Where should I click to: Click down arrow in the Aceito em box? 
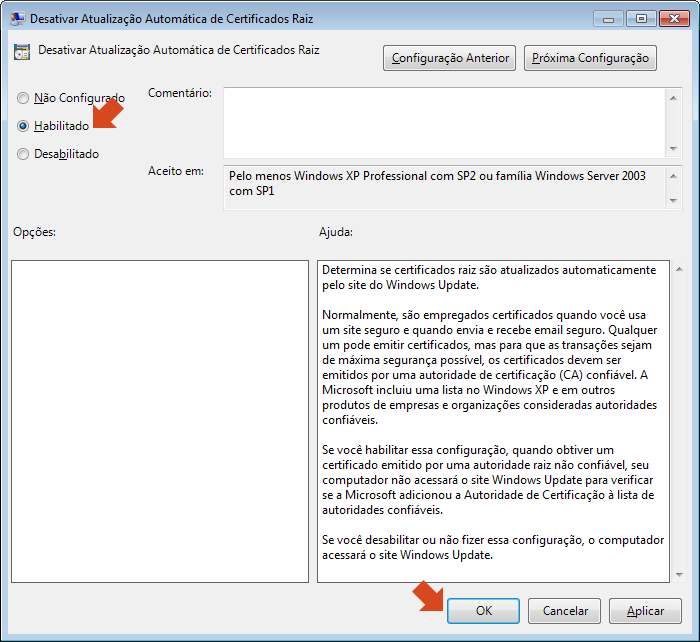tap(673, 201)
